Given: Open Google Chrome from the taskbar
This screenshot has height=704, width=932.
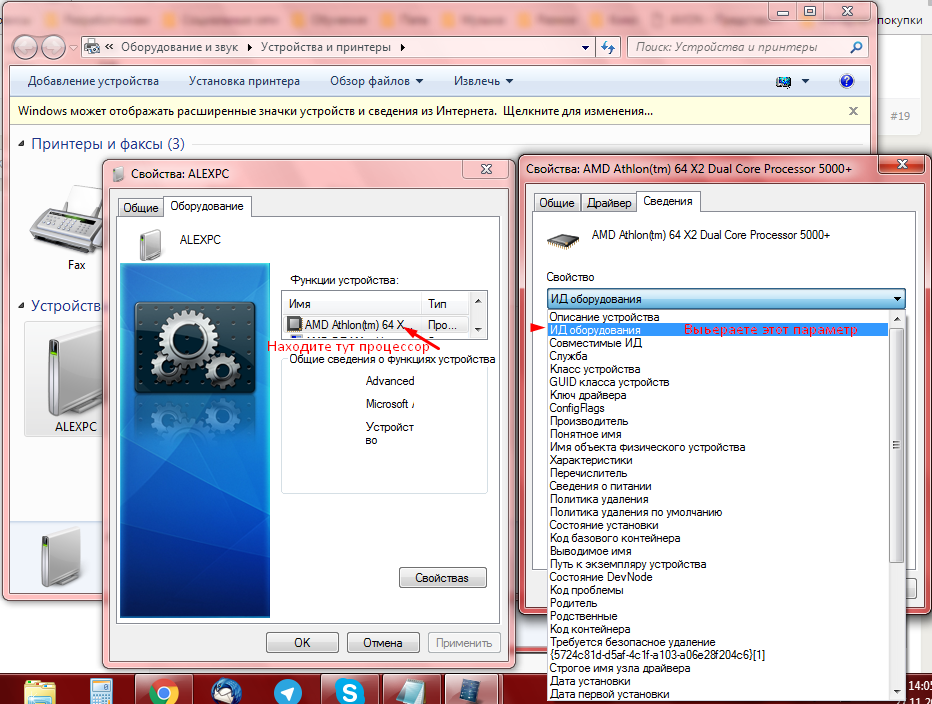Looking at the screenshot, I should [164, 692].
